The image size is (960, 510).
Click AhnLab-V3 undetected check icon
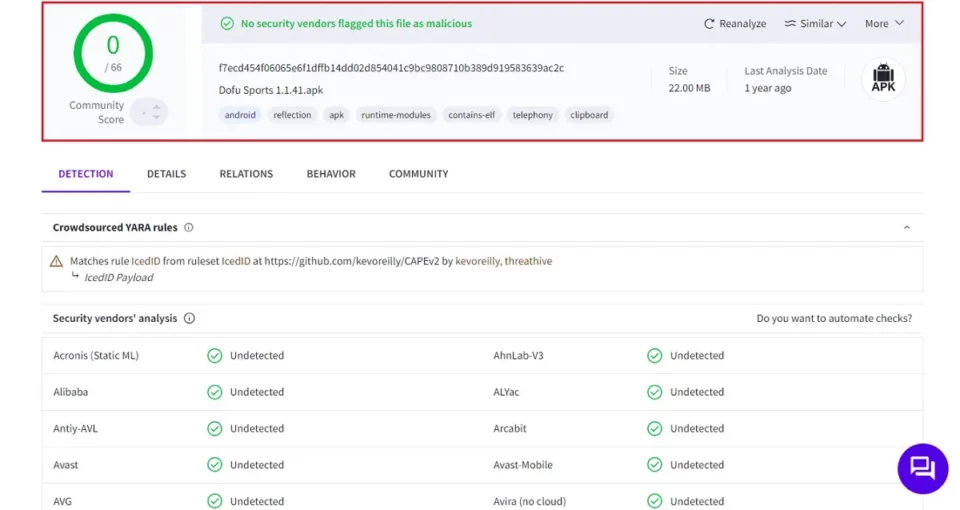(654, 356)
